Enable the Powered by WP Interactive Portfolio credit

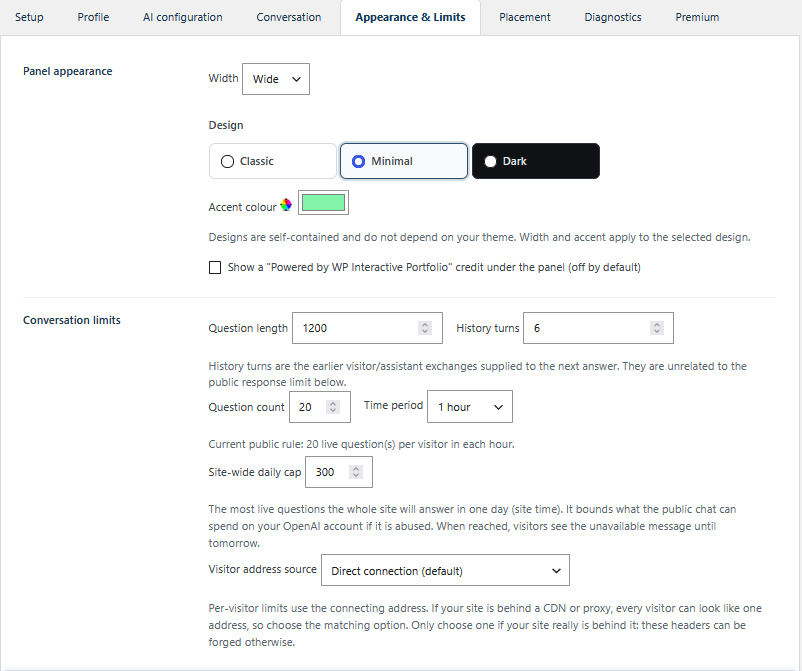tap(215, 267)
